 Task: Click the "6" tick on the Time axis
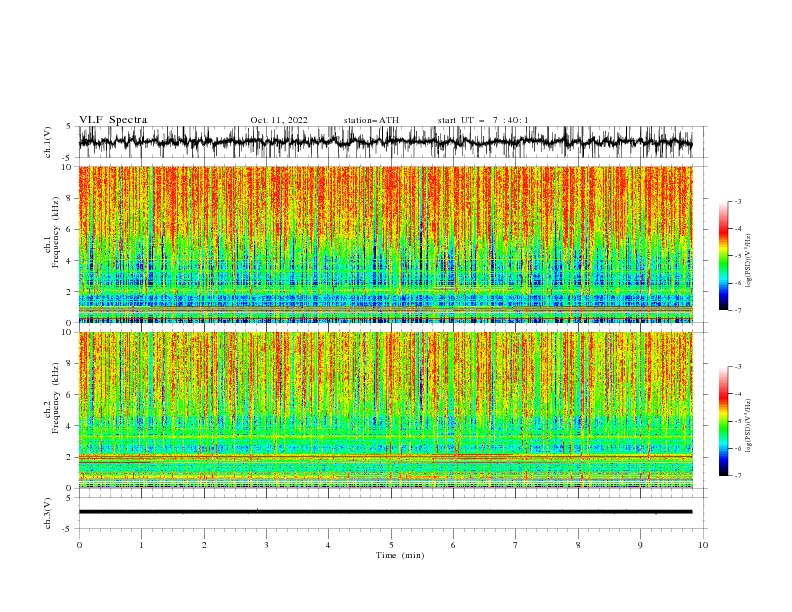(453, 545)
